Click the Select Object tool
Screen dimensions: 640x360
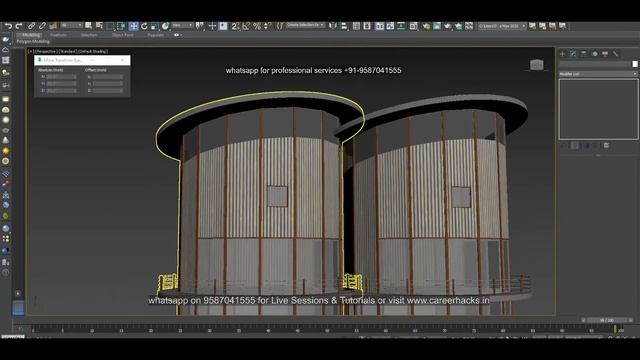click(89, 26)
